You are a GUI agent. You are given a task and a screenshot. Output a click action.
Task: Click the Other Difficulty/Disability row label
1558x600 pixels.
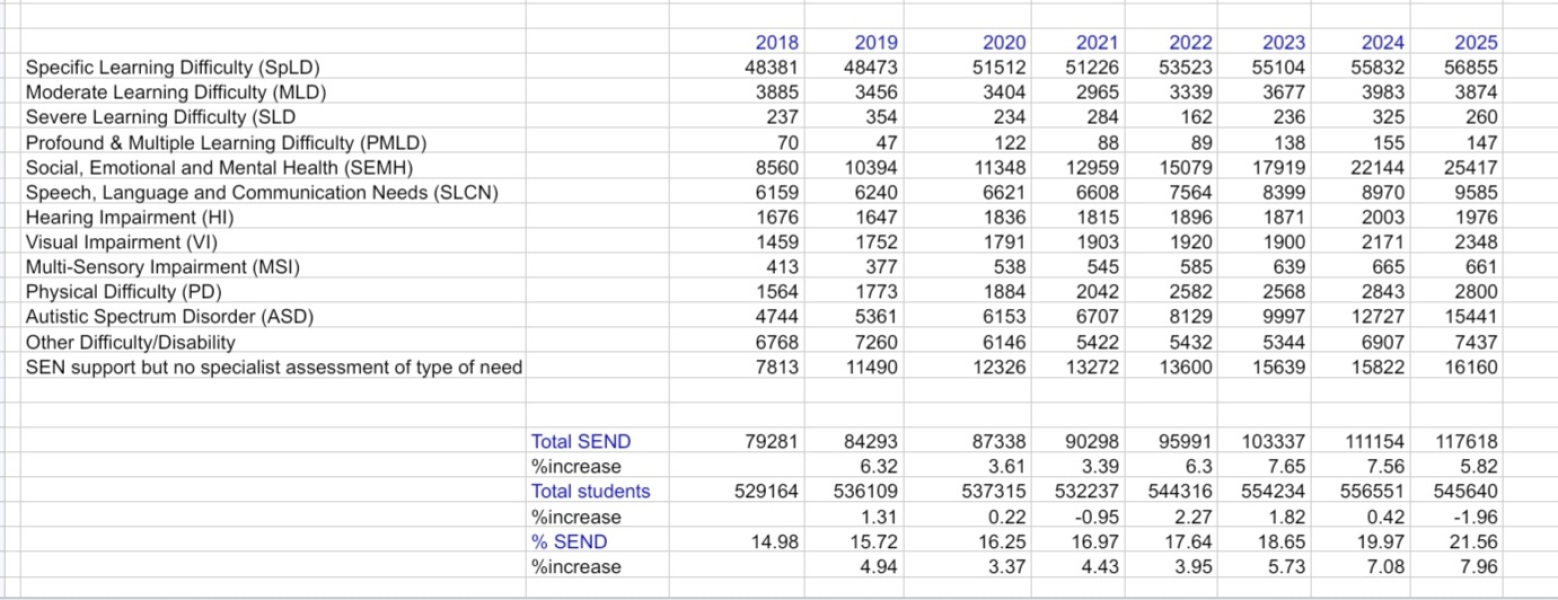[x=130, y=343]
